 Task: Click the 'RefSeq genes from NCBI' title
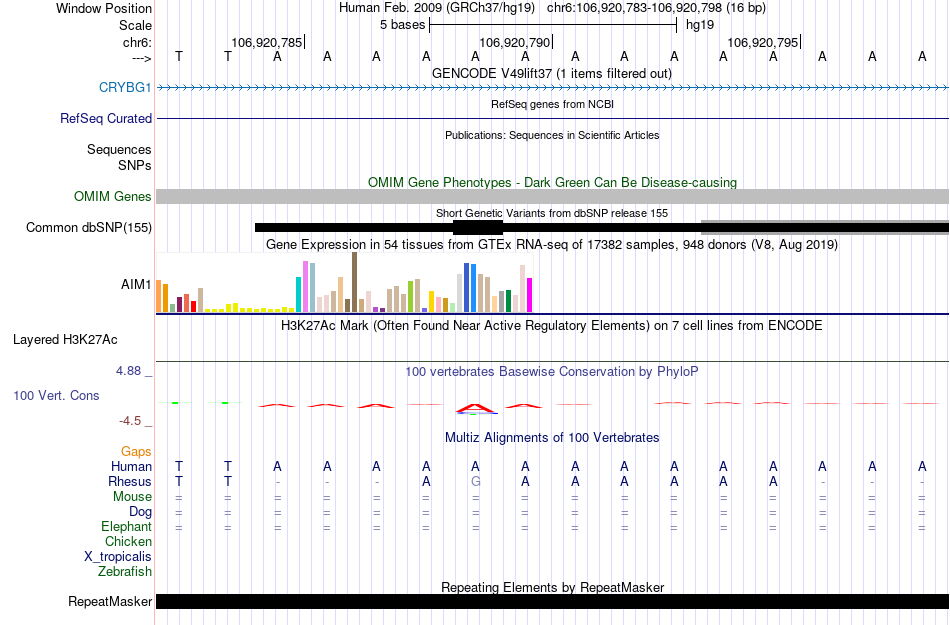tap(552, 104)
